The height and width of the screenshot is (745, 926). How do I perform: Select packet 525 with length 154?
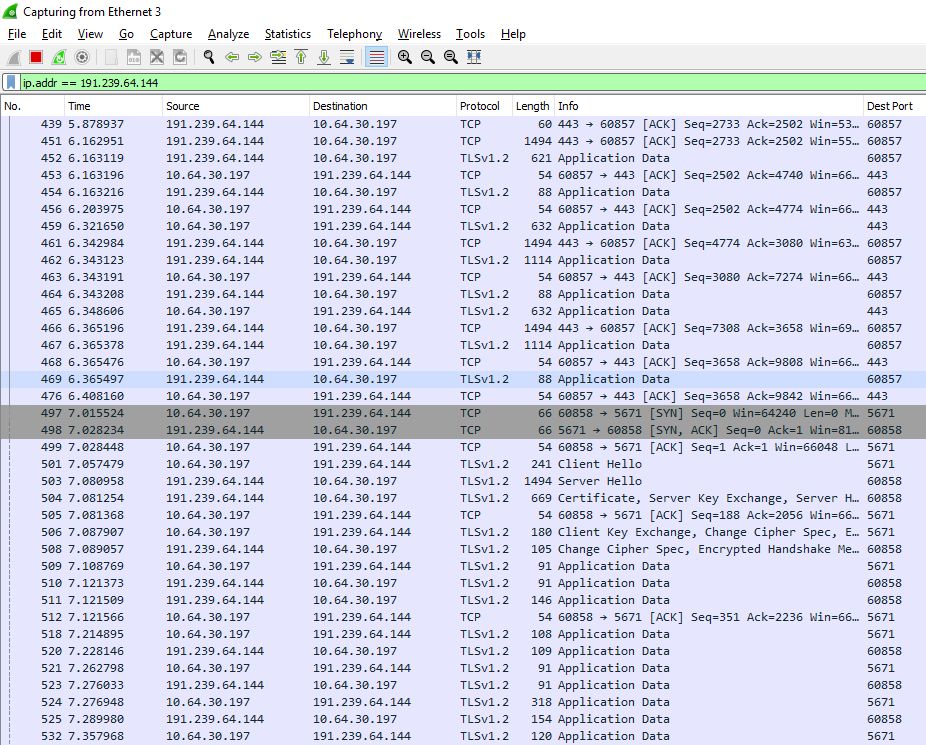click(x=463, y=719)
